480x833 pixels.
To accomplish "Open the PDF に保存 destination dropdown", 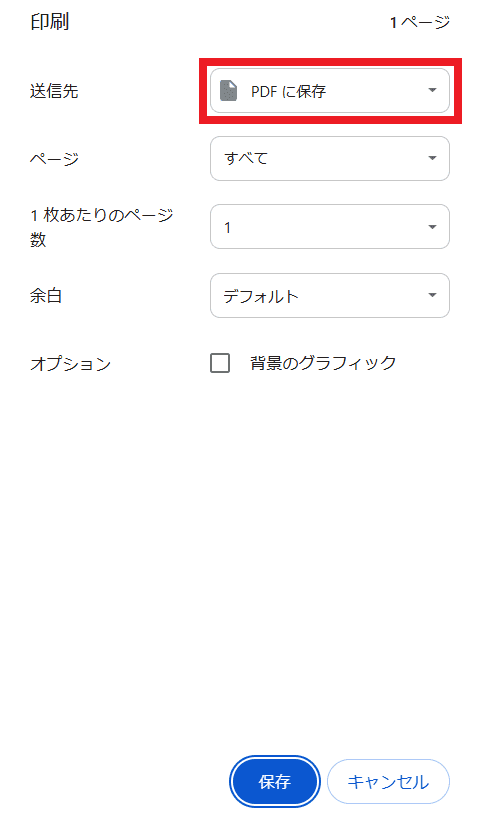I will pos(330,90).
